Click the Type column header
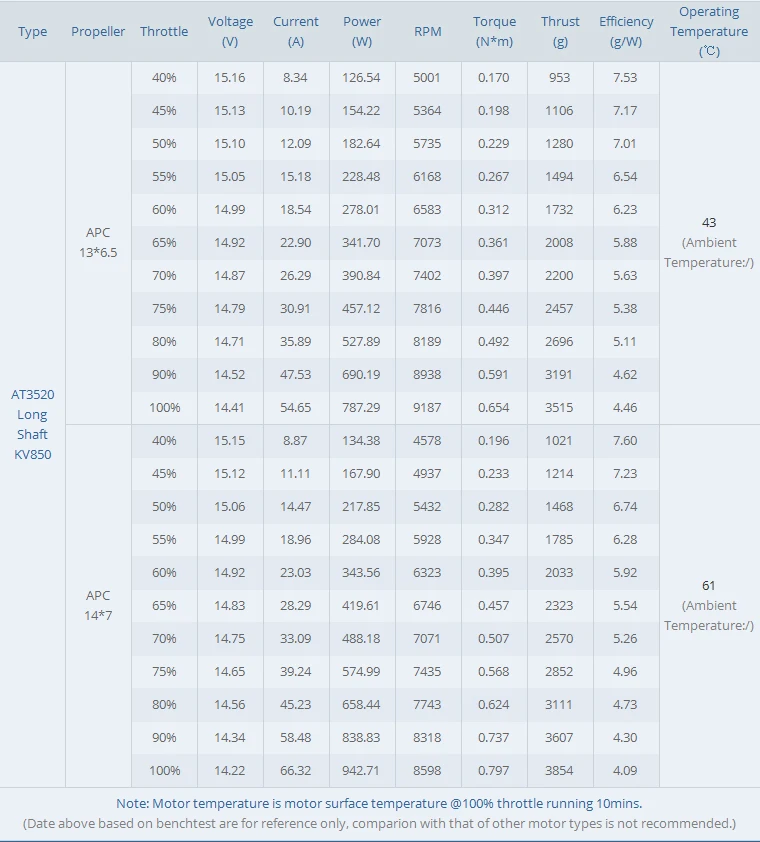Screen dimensions: 760x842 (33, 32)
